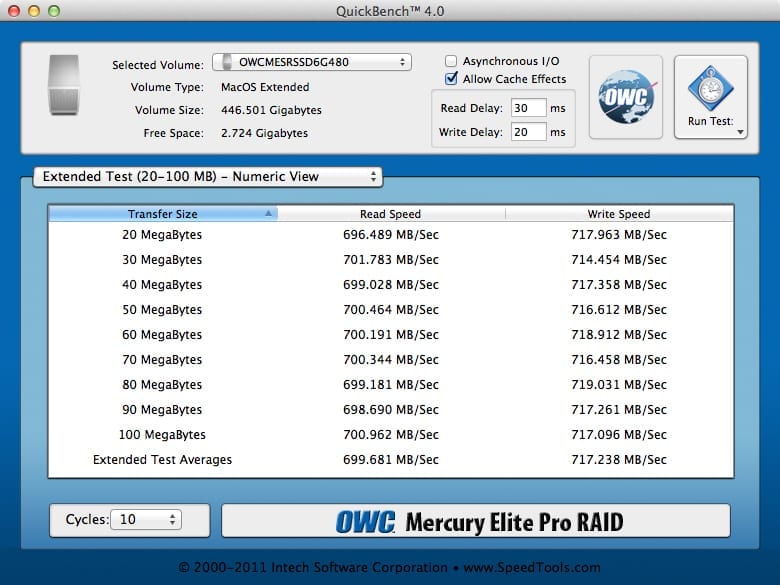This screenshot has width=780, height=585.
Task: Select the Extended Test Averages row
Action: tap(390, 460)
